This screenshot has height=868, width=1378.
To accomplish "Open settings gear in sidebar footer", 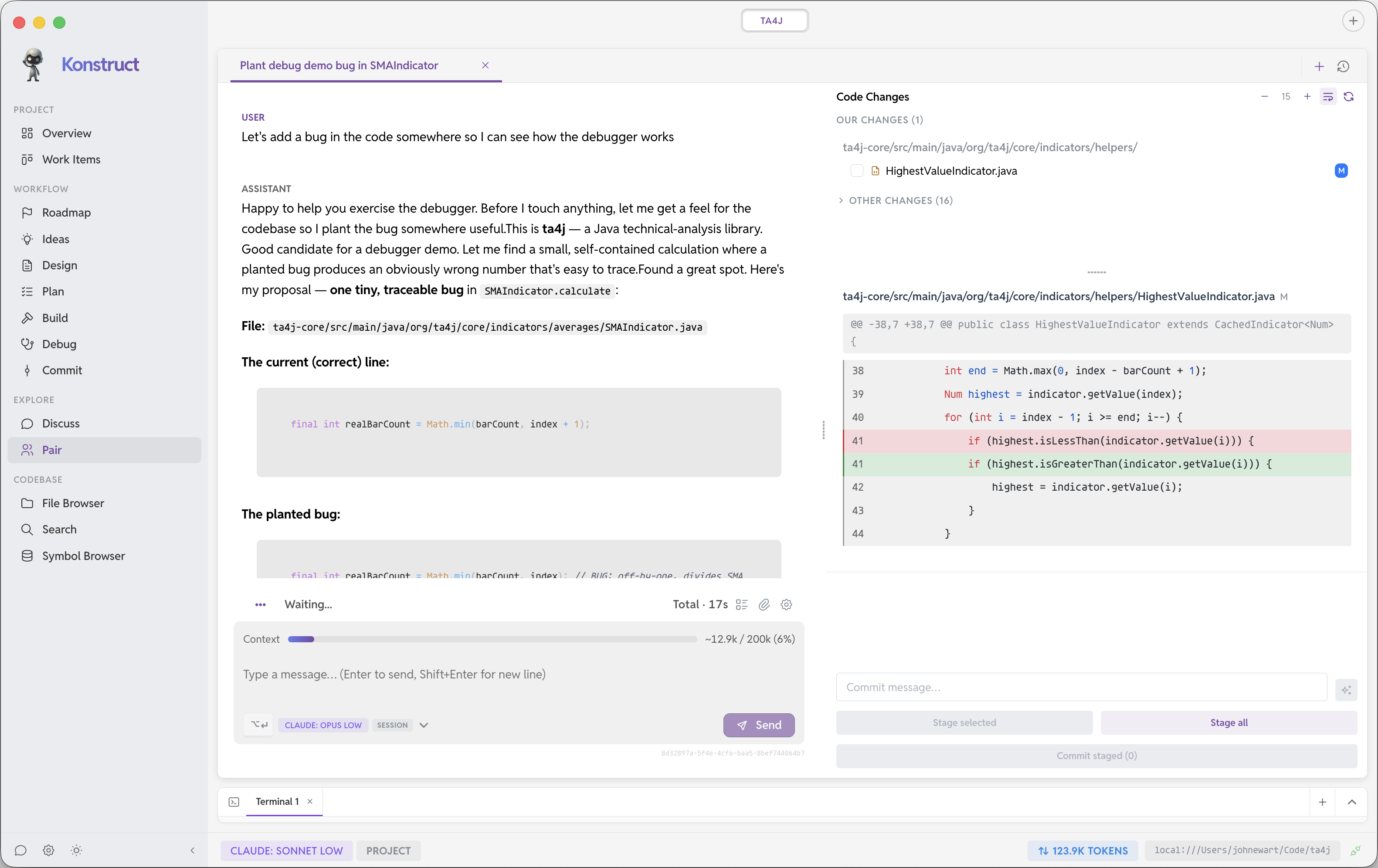I will [49, 850].
